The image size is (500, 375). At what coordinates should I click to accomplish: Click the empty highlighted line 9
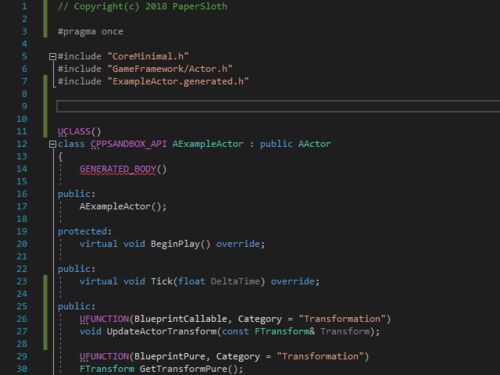coord(278,106)
